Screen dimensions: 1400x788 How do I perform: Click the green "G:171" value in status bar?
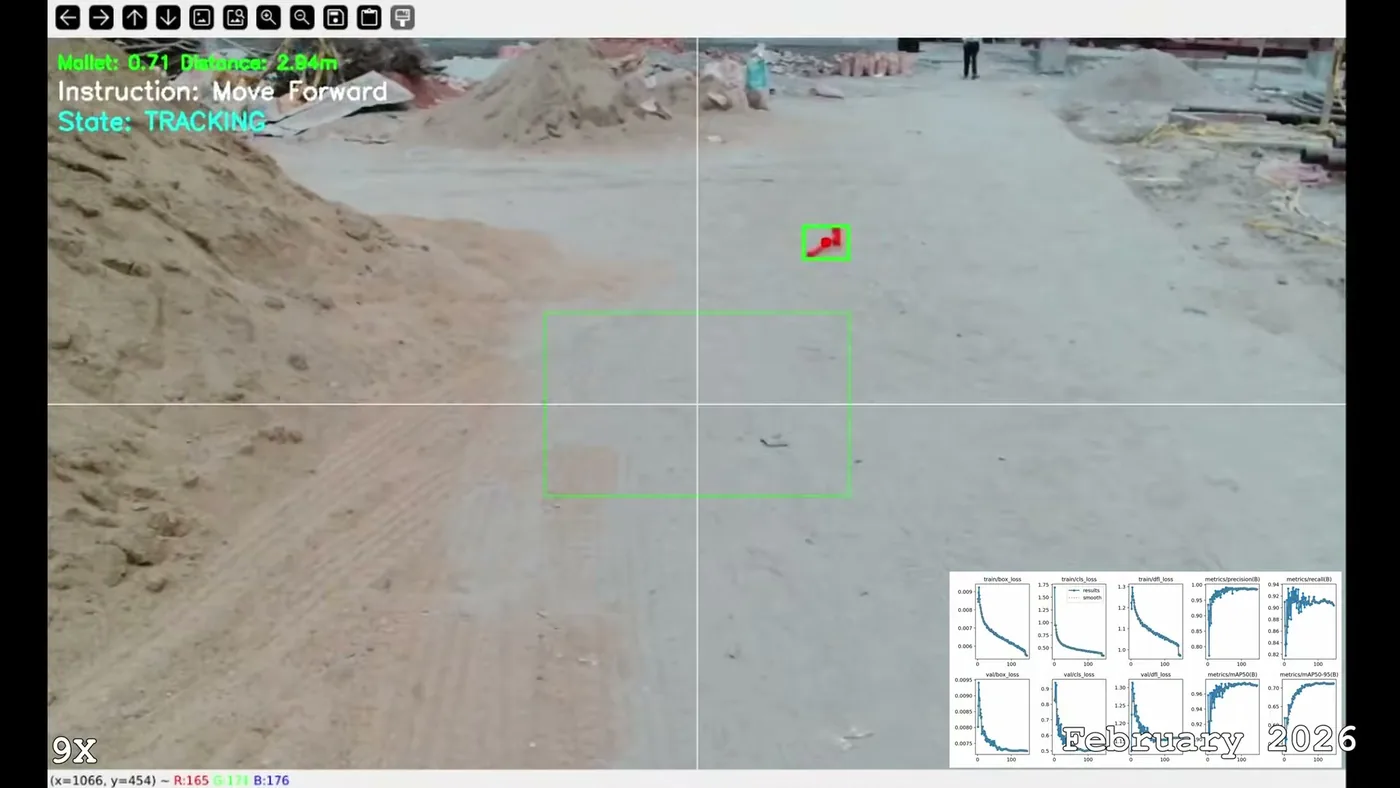coord(231,780)
